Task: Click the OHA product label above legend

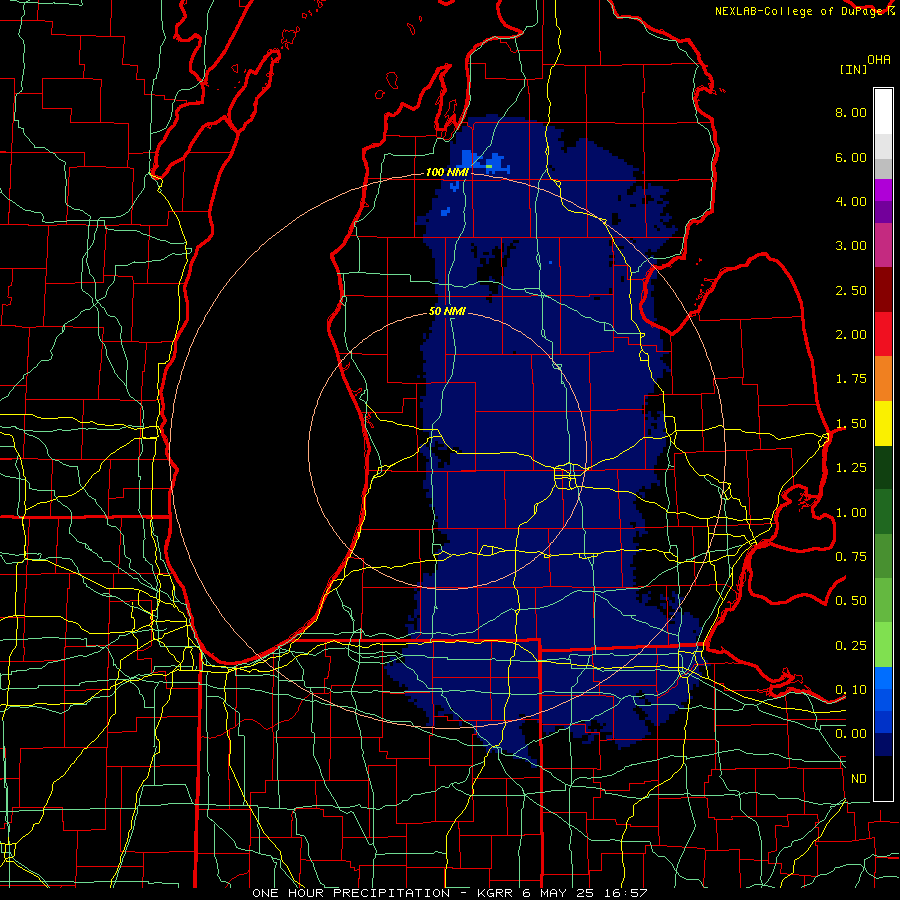Action: tap(879, 60)
